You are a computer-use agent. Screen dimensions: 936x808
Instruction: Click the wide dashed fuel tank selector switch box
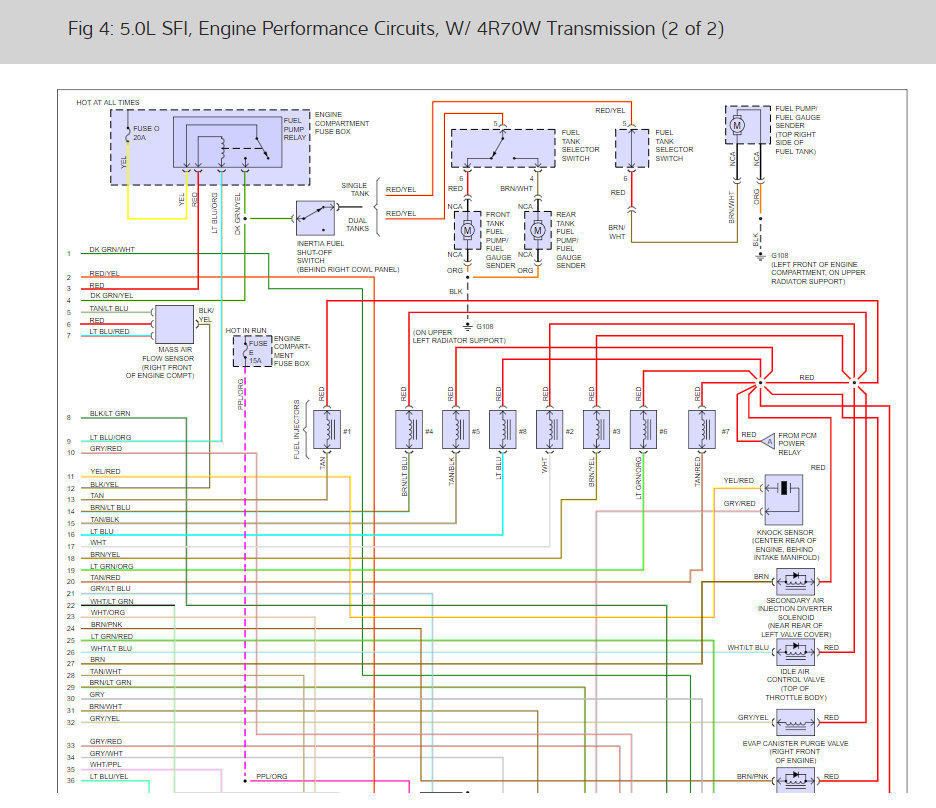coord(503,148)
